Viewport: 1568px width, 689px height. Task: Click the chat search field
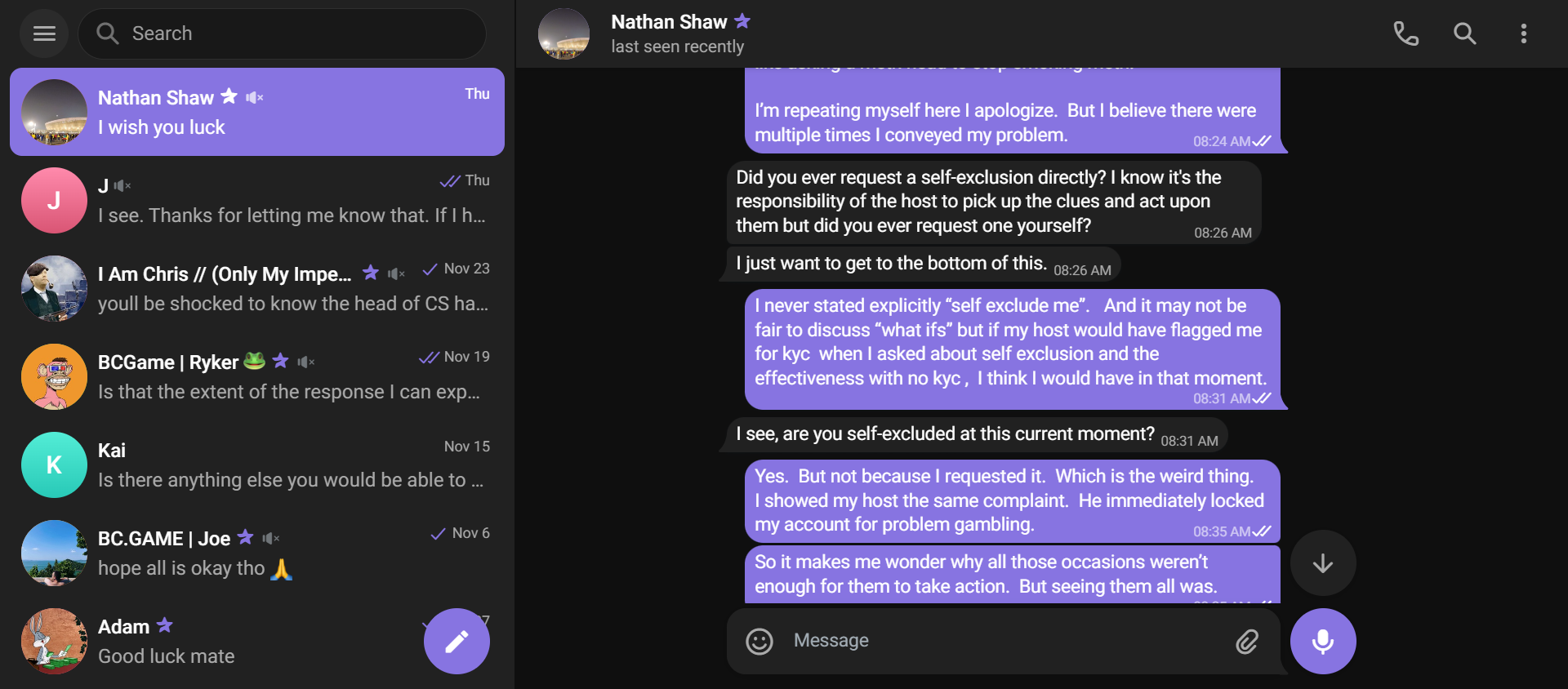tap(282, 33)
